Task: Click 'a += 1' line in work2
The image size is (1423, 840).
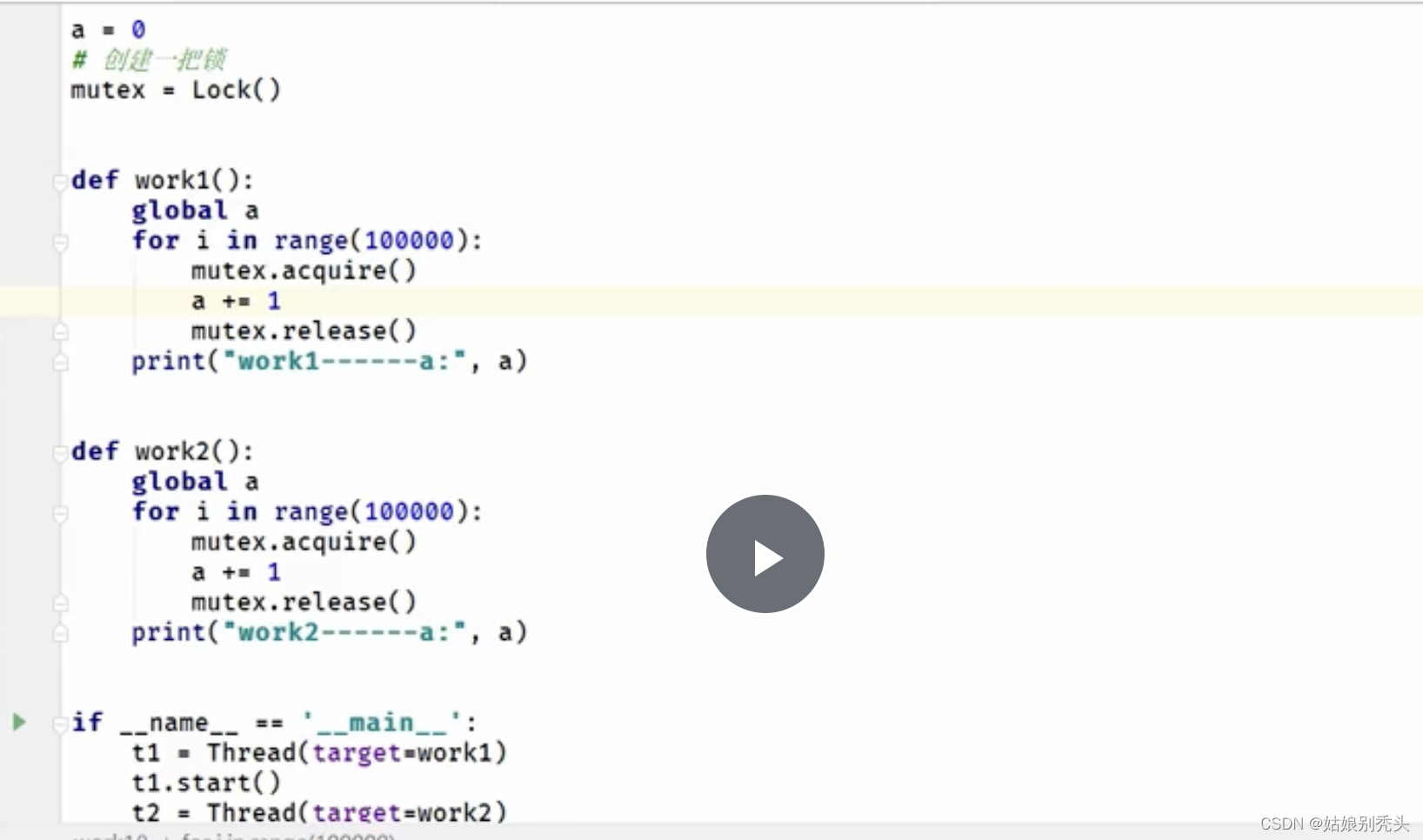Action: 236,573
